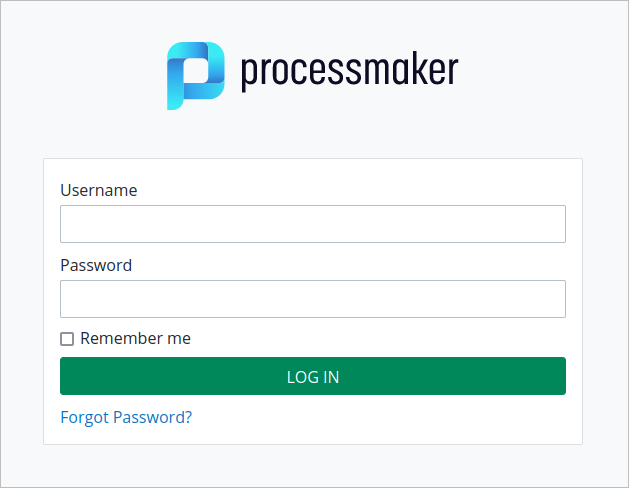Click the Username field label
Viewport: 629px width, 488px height.
pos(98,190)
